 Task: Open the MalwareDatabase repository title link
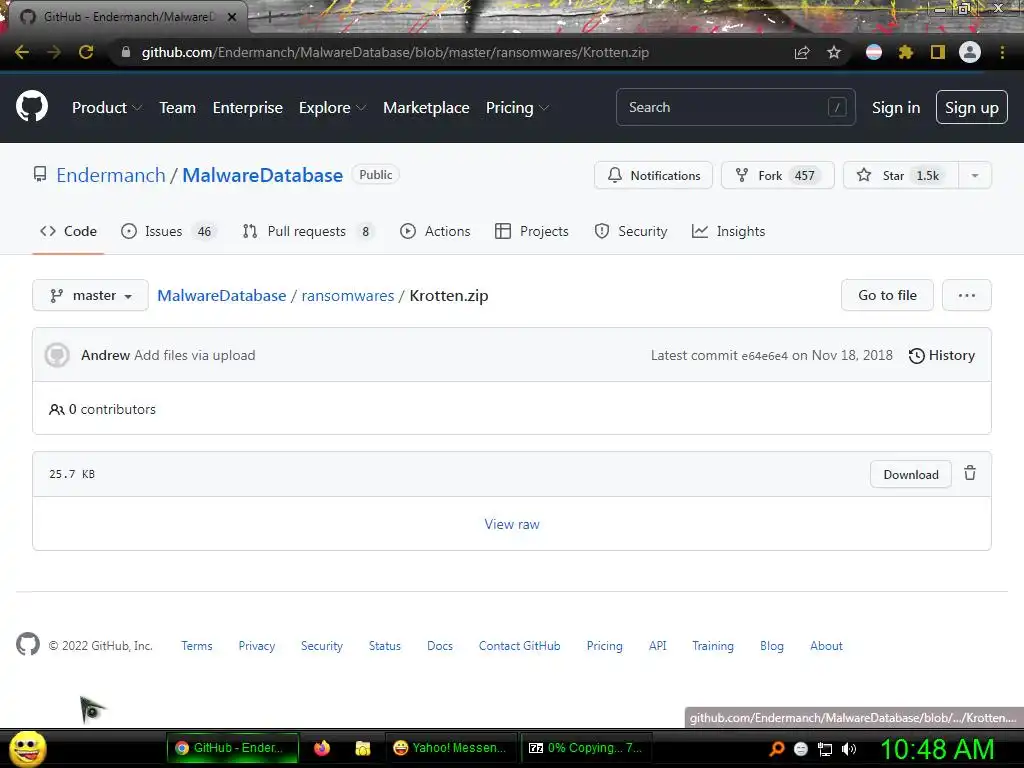(263, 175)
